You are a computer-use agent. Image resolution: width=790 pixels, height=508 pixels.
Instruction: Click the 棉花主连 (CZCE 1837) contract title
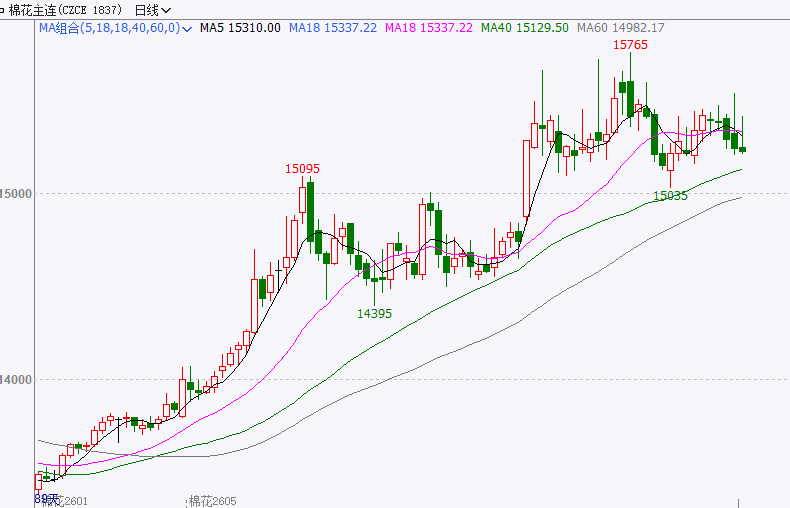[x=60, y=10]
